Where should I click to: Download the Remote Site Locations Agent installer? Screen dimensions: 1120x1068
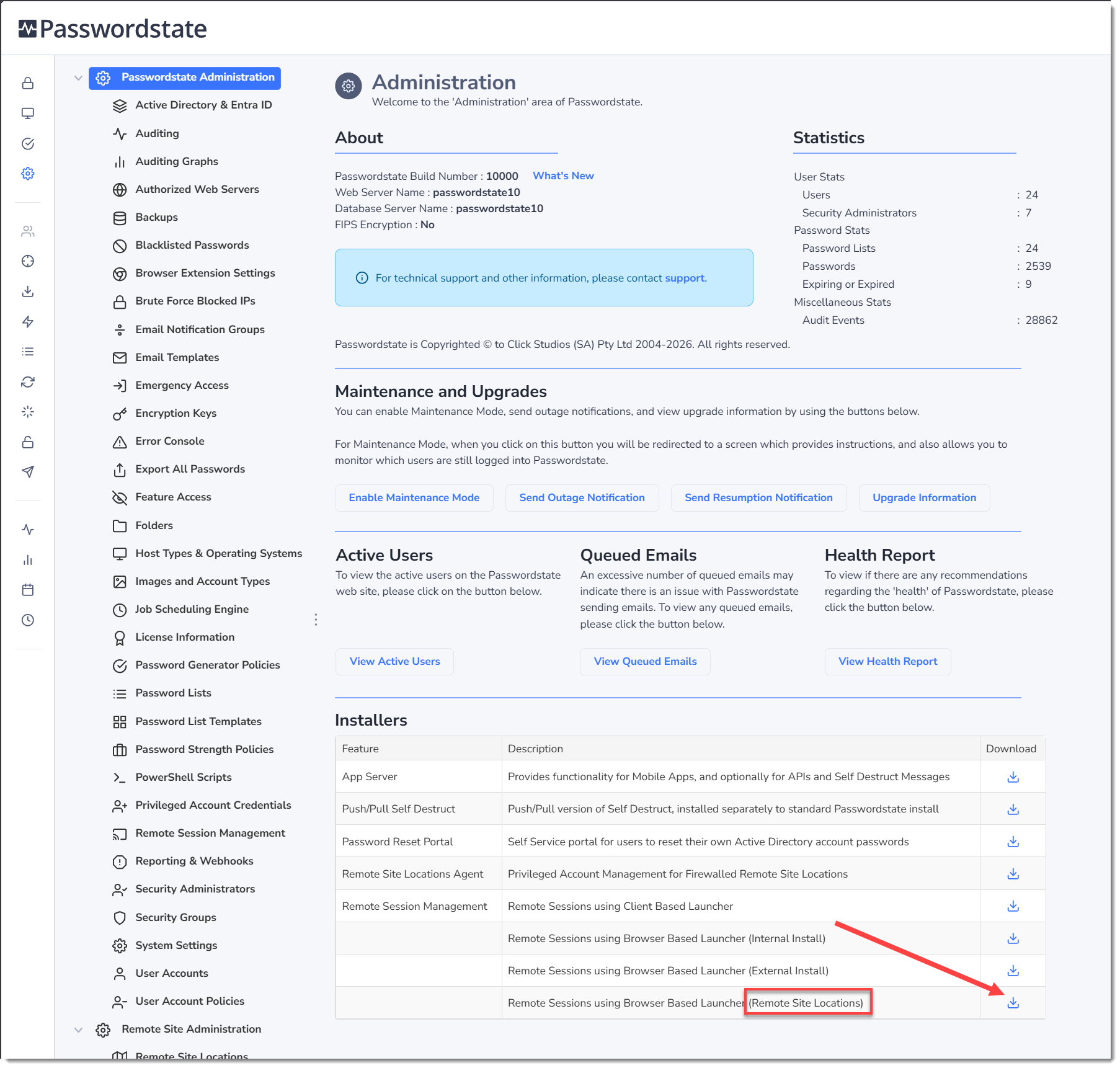[1013, 874]
